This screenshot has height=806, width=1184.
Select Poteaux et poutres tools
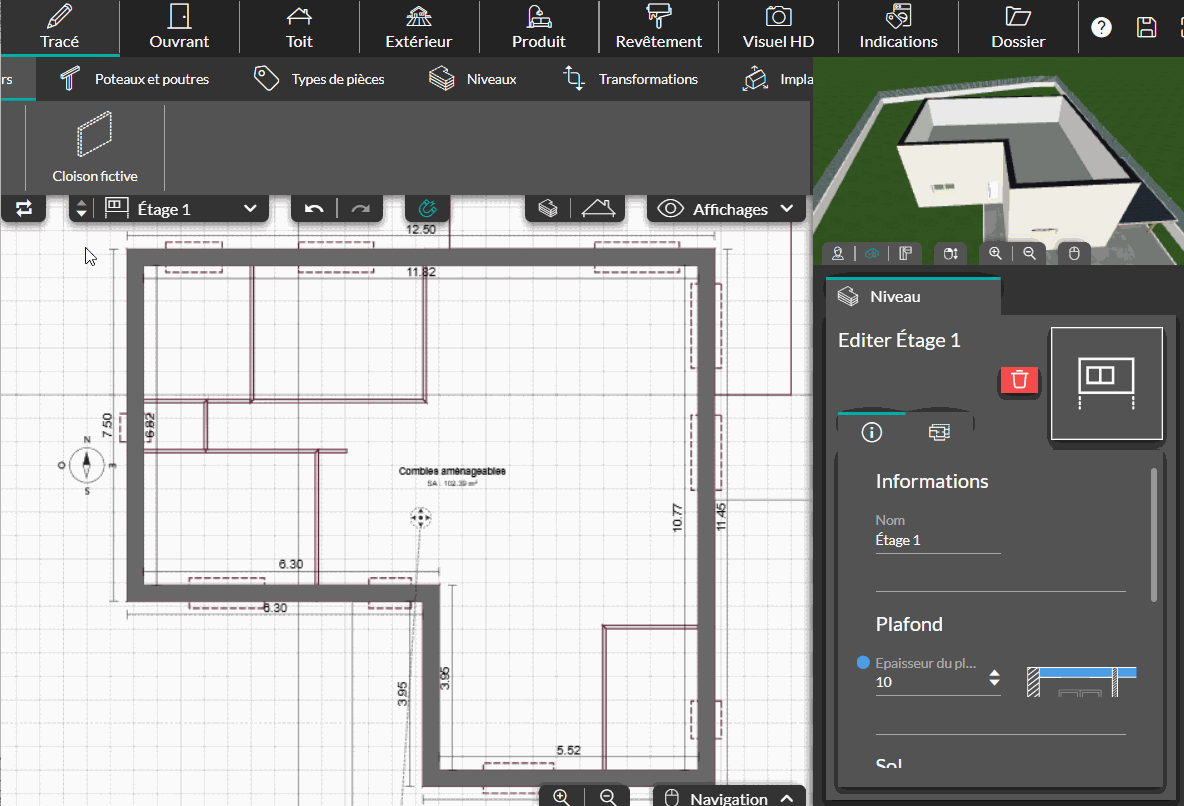pyautogui.click(x=134, y=79)
